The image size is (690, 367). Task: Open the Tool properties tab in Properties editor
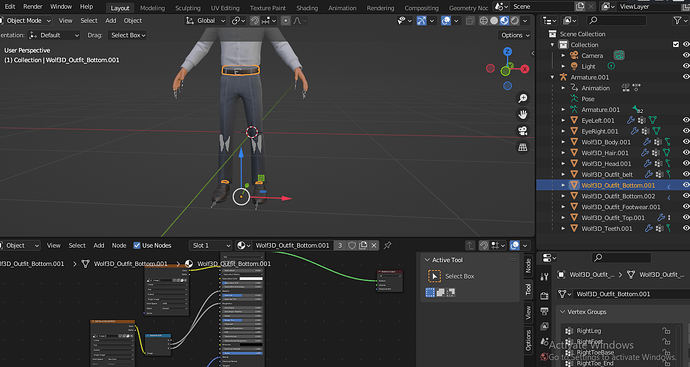tap(544, 276)
